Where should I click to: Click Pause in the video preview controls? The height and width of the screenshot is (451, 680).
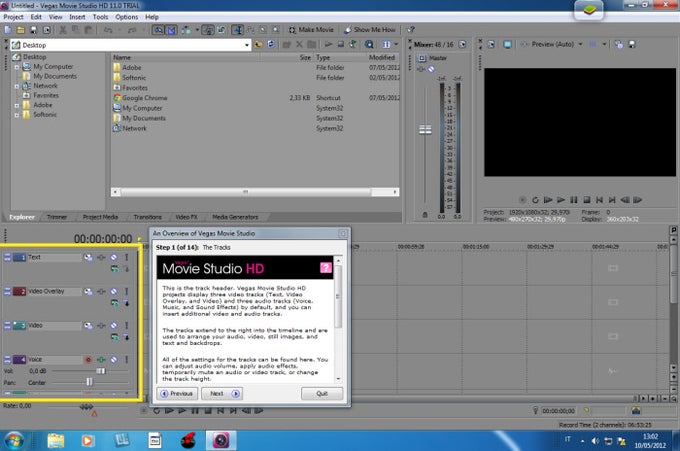[574, 200]
